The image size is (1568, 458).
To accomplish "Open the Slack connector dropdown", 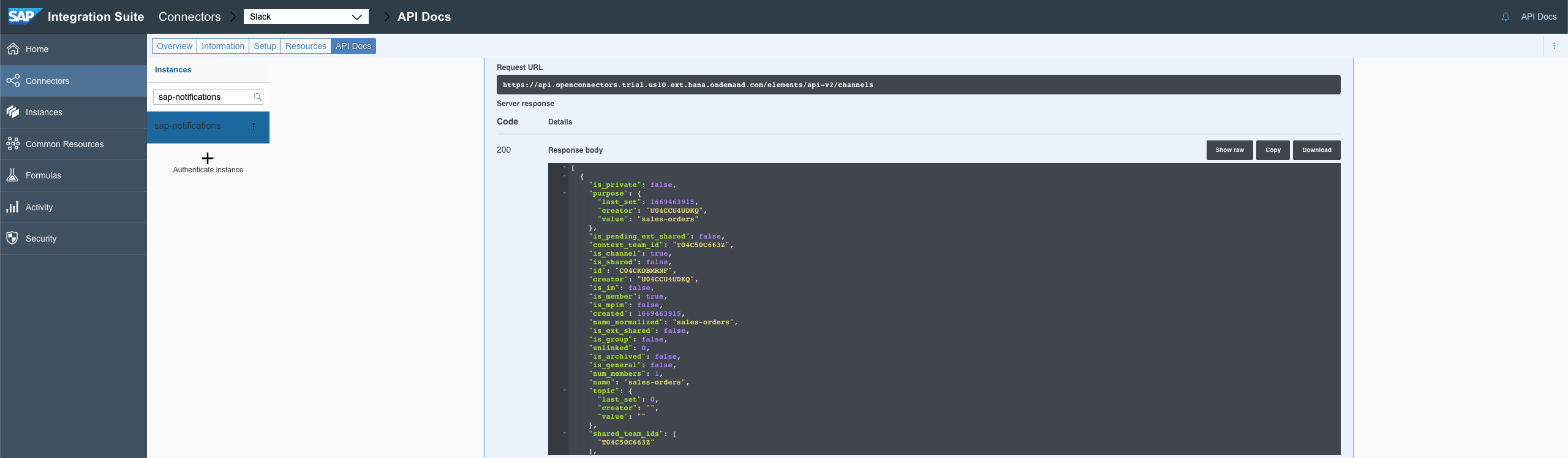I will (x=306, y=17).
